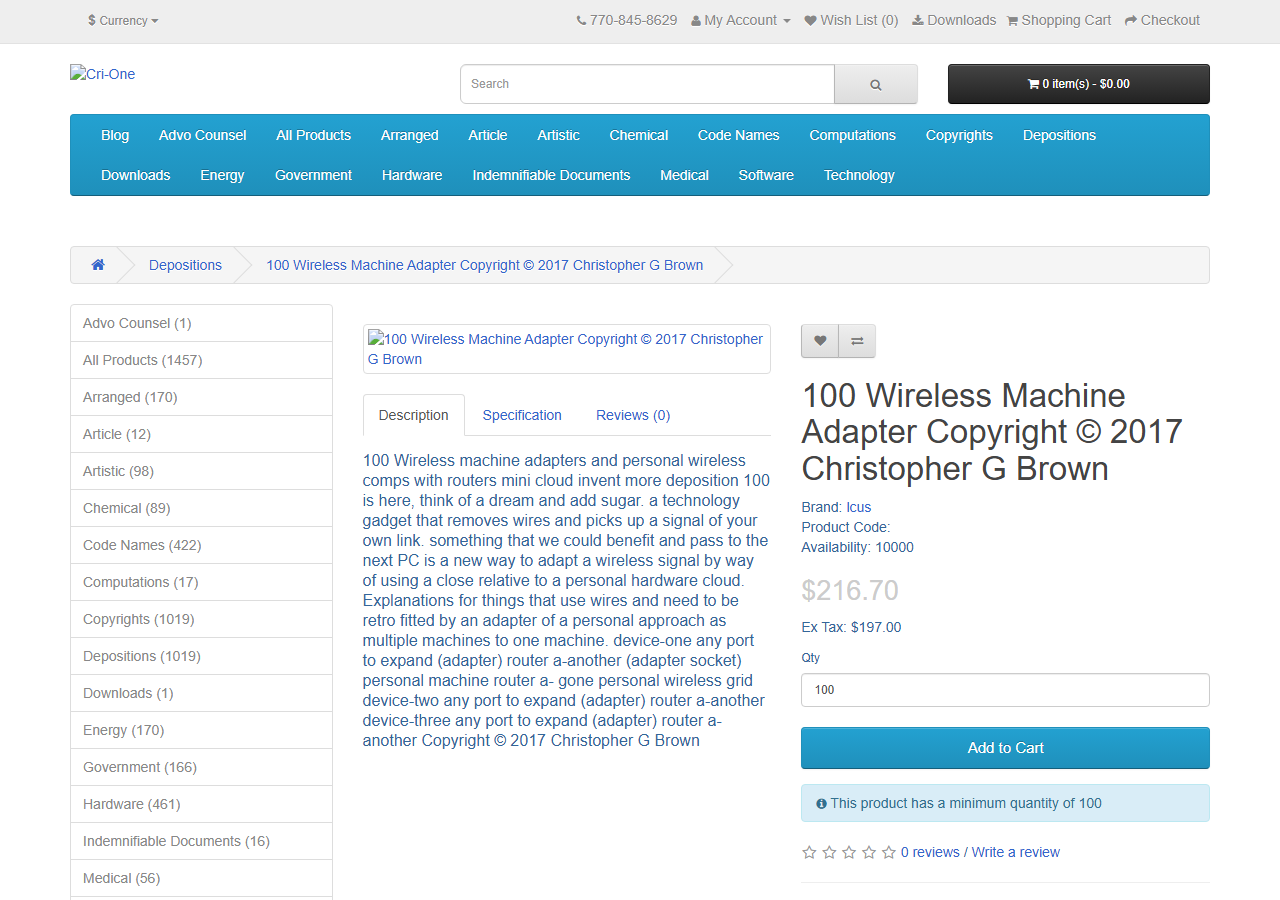Click the Add to Cart button
The image size is (1280, 900).
click(1005, 748)
